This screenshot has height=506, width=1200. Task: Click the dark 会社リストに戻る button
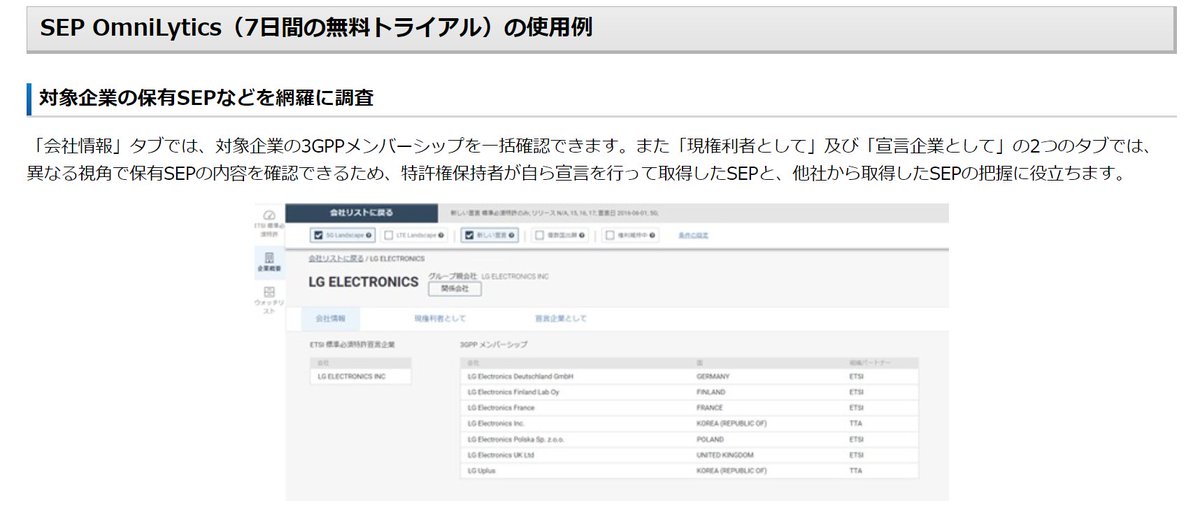(362, 213)
